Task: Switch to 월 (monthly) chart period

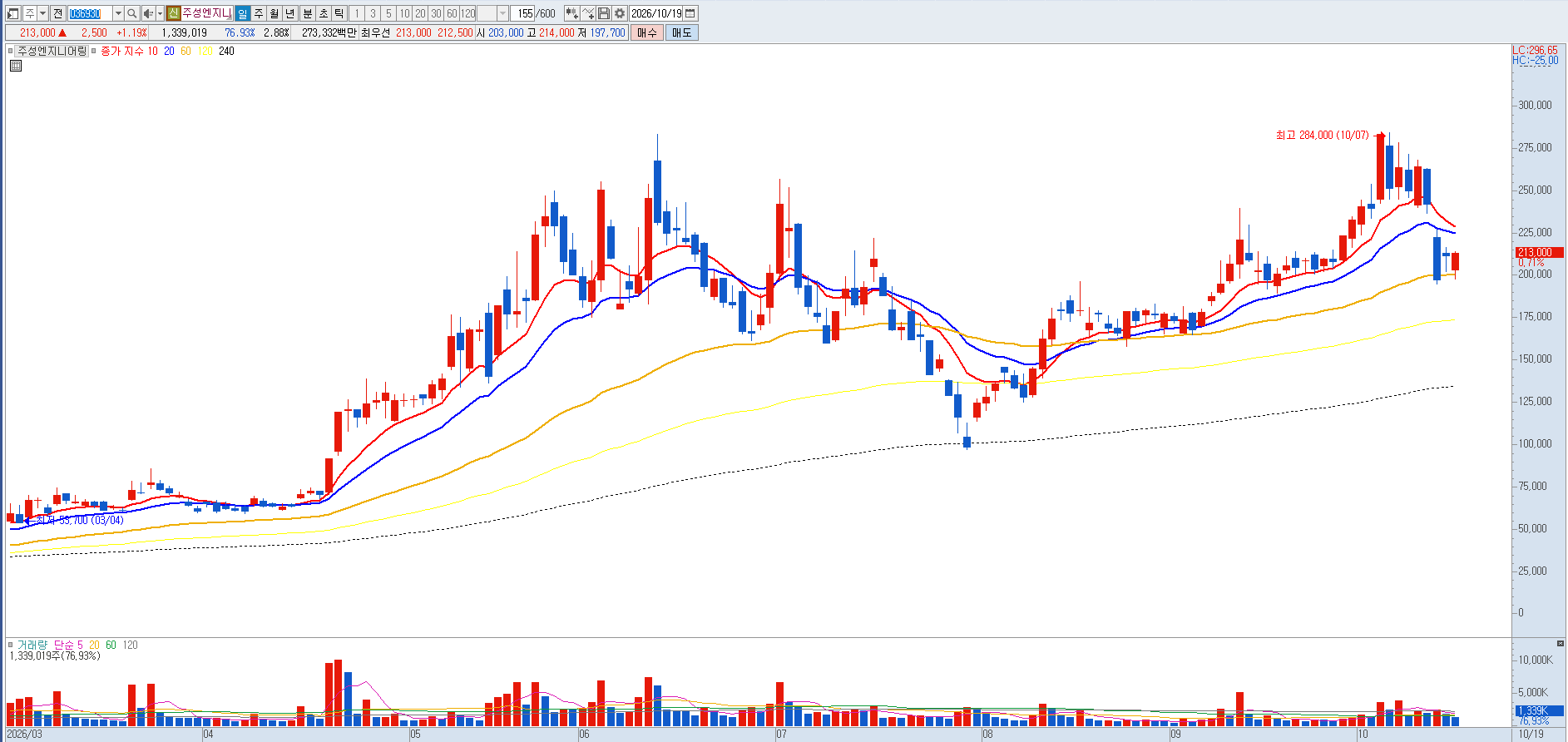Action: pyautogui.click(x=275, y=13)
